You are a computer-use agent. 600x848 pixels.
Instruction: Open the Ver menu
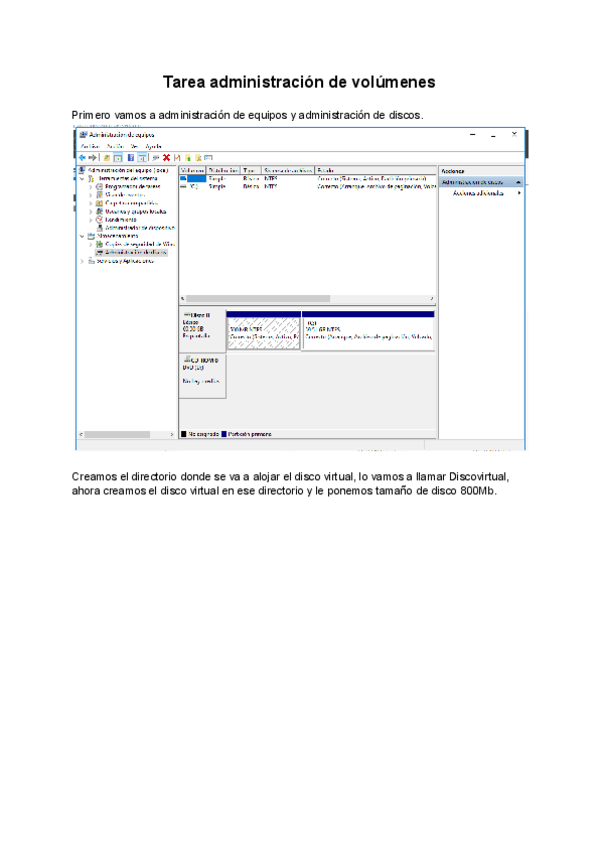pos(134,146)
